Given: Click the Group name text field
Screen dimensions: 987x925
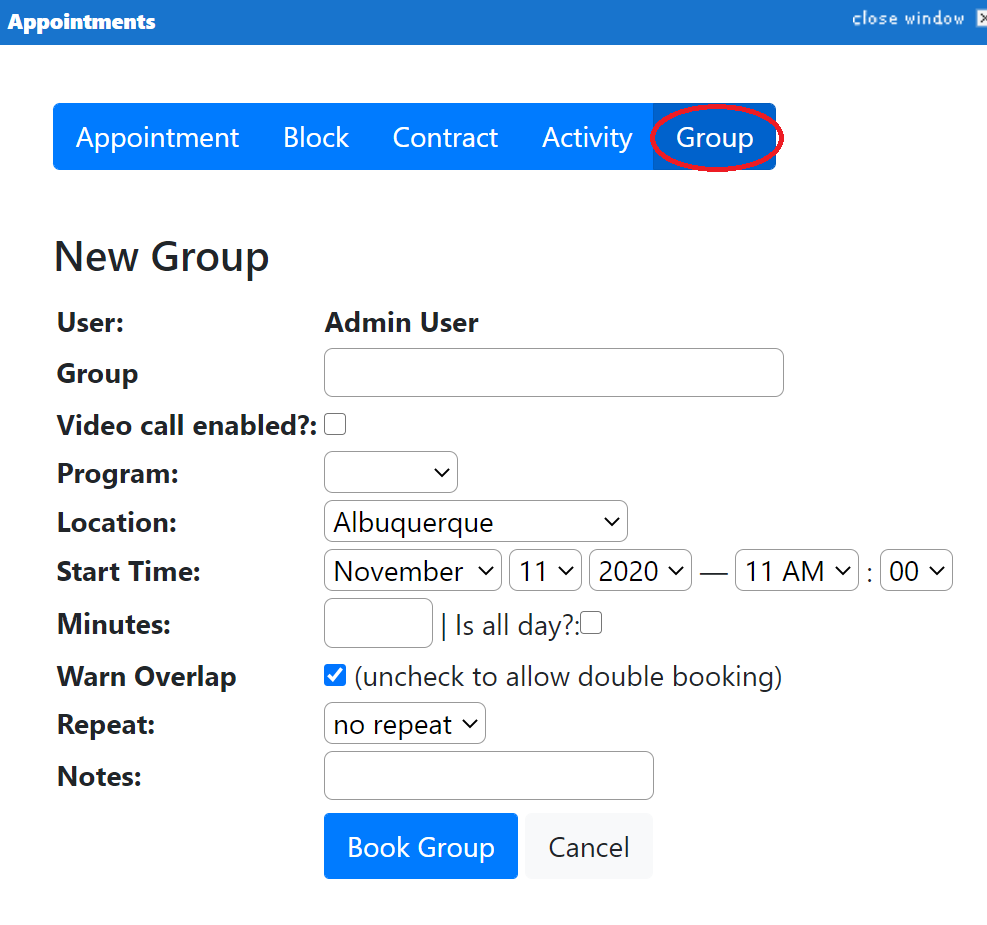Looking at the screenshot, I should tap(554, 373).
